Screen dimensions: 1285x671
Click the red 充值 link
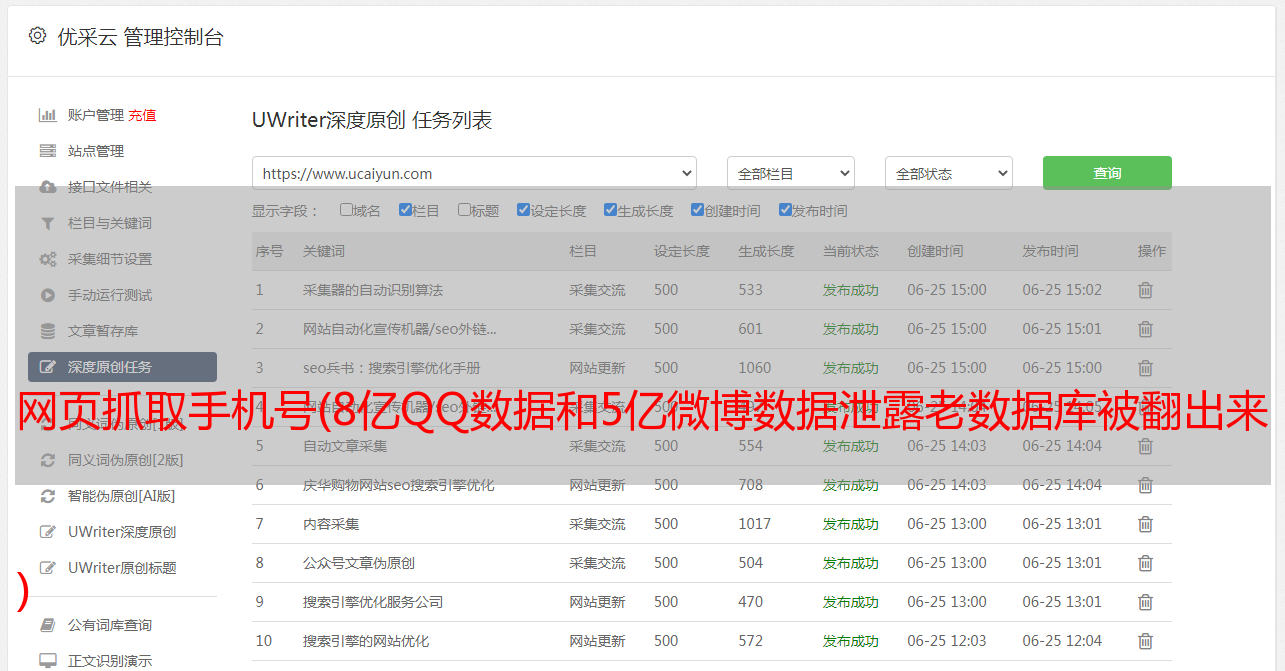pyautogui.click(x=142, y=115)
